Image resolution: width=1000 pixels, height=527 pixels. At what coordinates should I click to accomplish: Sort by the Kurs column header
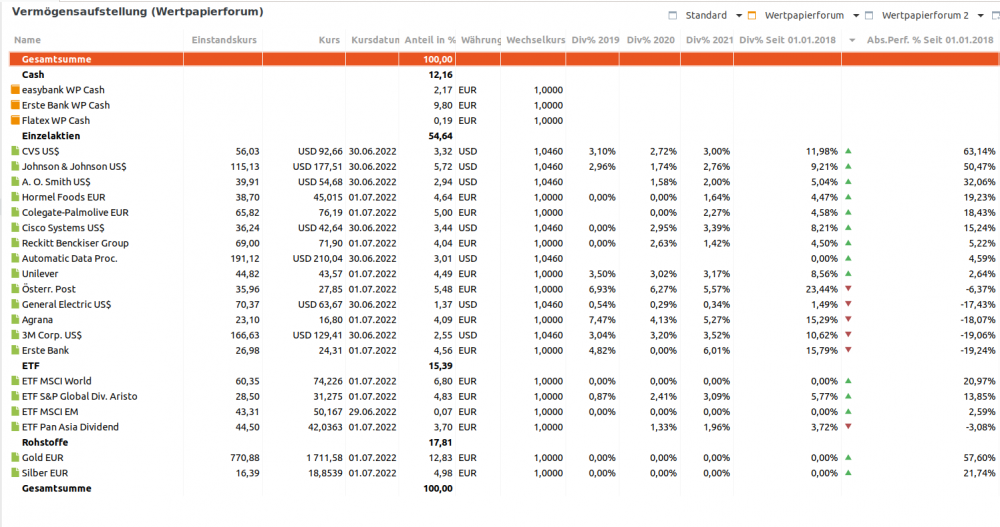point(329,40)
